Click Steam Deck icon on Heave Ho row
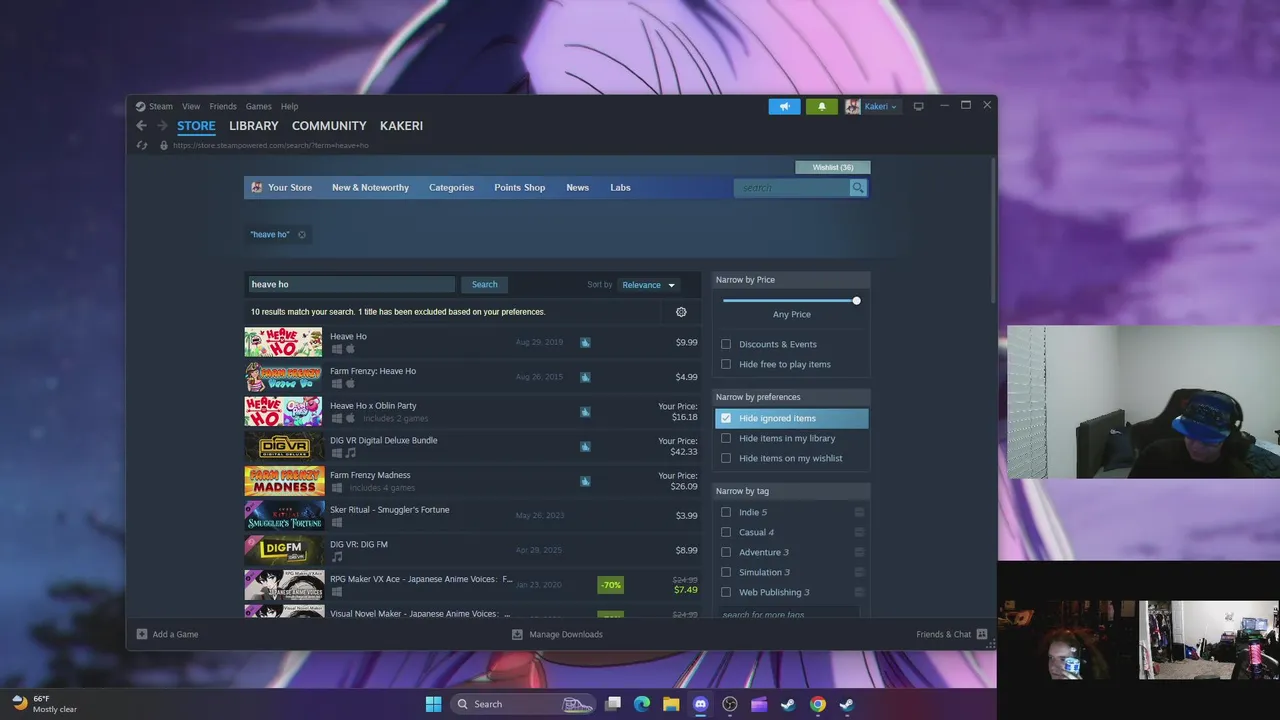This screenshot has height=720, width=1280. (585, 342)
